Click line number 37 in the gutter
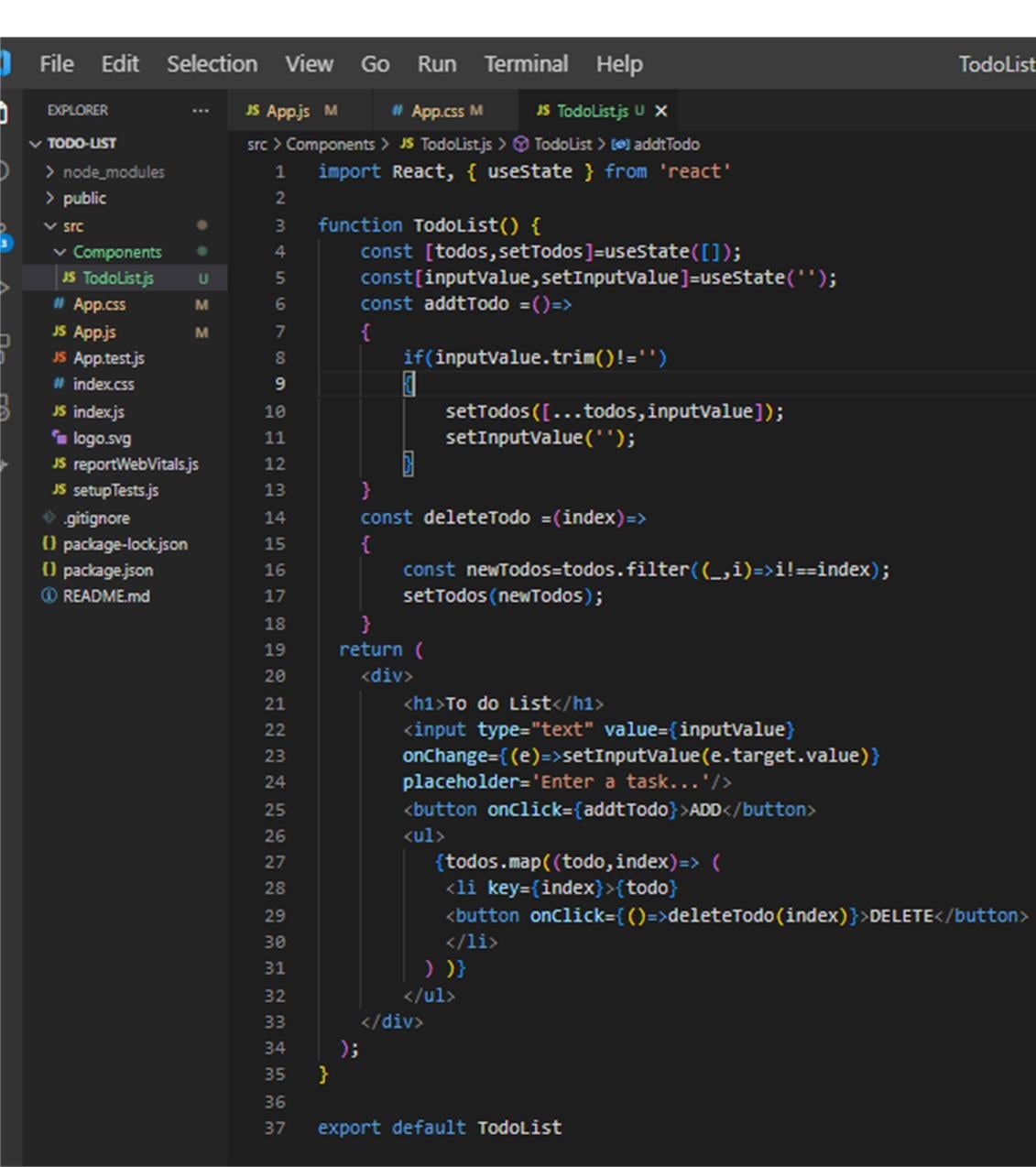This screenshot has height=1167, width=1036. click(275, 1128)
